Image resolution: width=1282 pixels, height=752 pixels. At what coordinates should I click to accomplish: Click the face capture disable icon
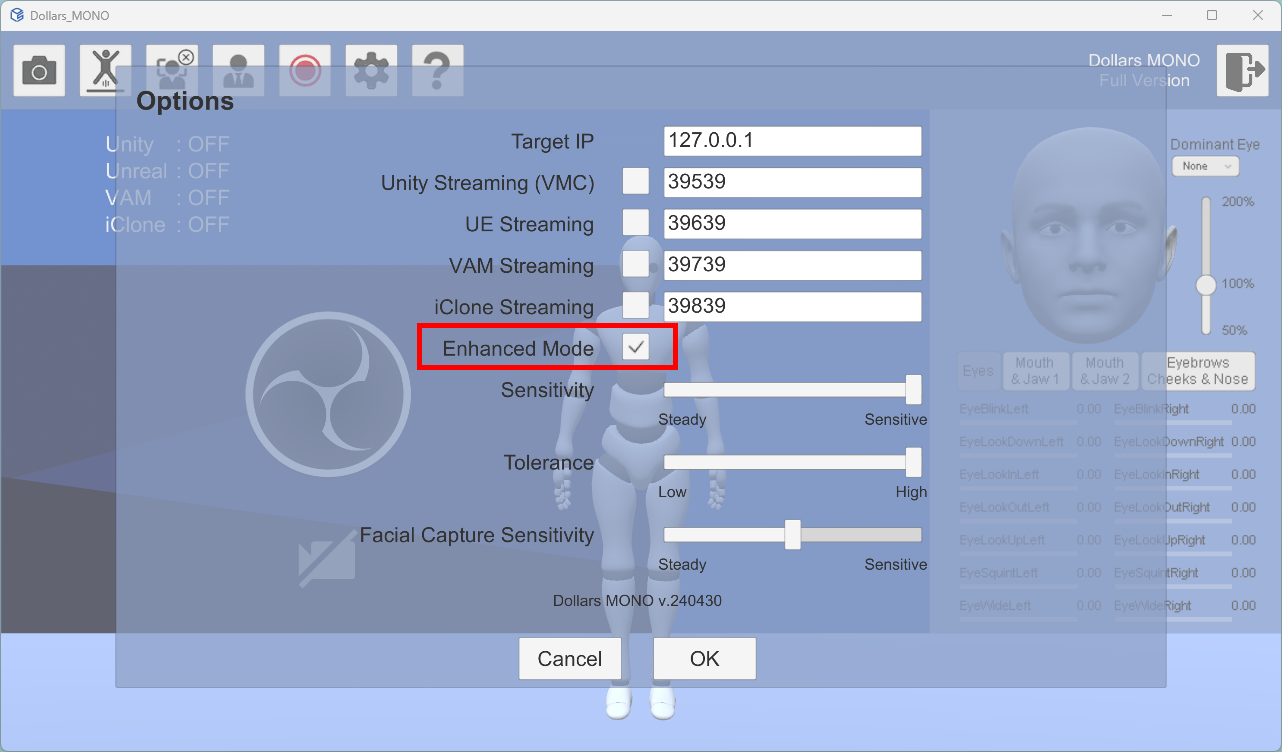(172, 71)
